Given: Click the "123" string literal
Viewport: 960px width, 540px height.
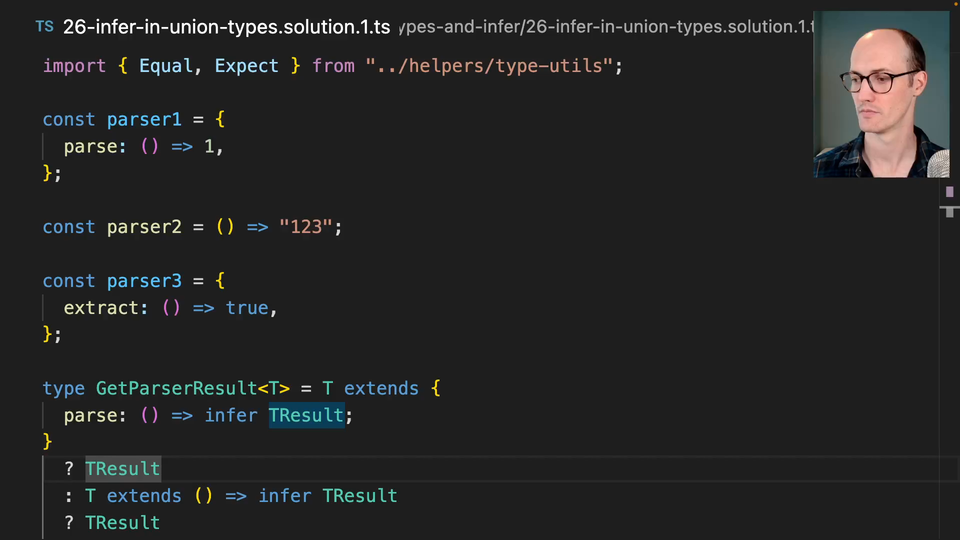Looking at the screenshot, I should (306, 227).
